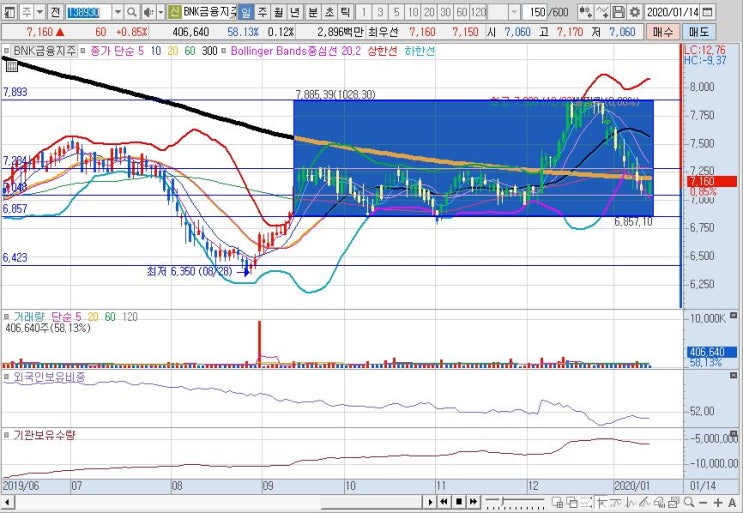
Task: Select interval 10 button
Action: tap(413, 12)
